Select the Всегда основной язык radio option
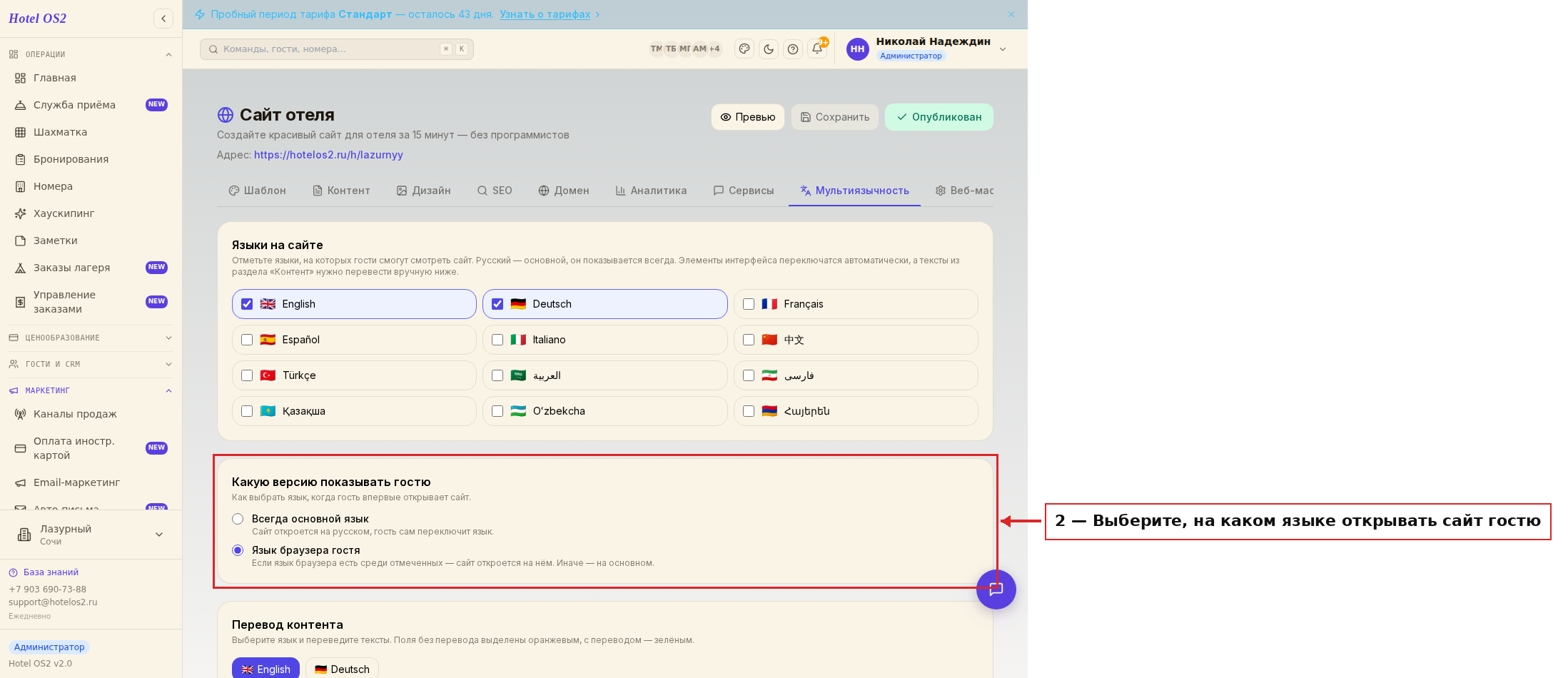This screenshot has height=678, width=1568. [x=238, y=519]
